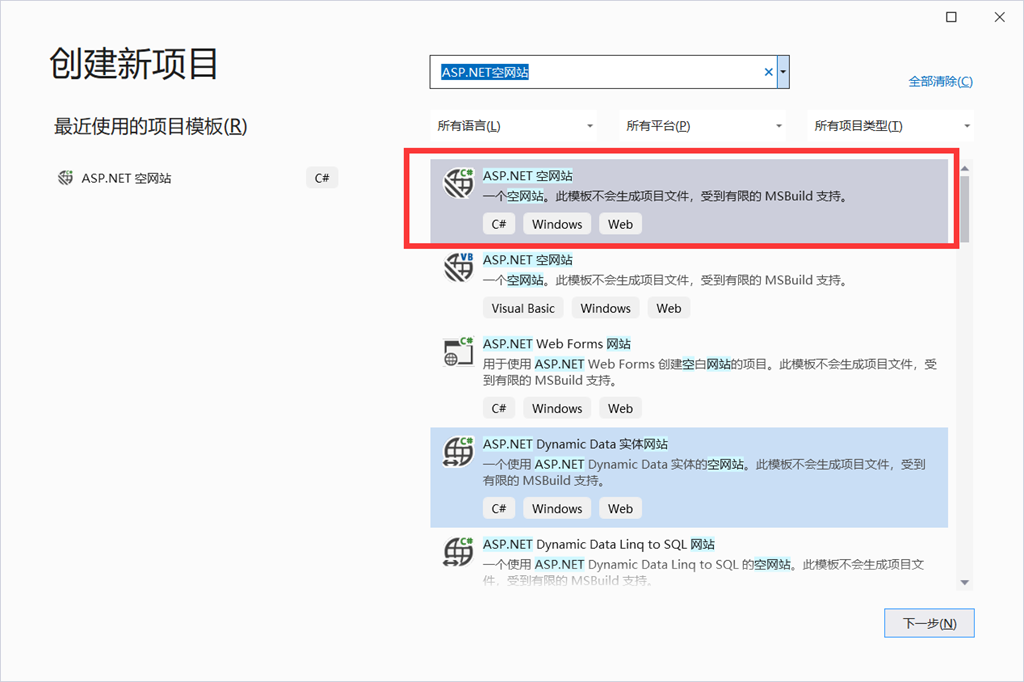Viewport: 1024px width, 682px height.
Task: Expand the search history dropdown arrow
Action: (x=783, y=72)
